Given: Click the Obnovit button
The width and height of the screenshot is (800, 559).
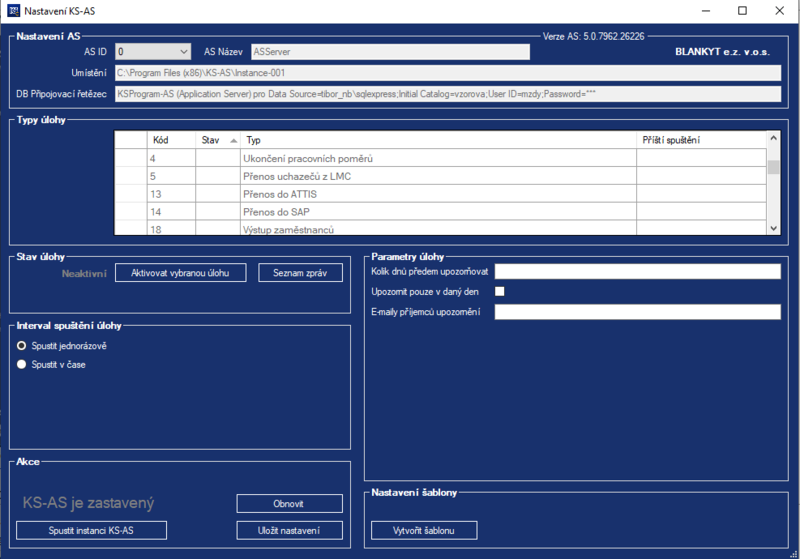Looking at the screenshot, I should click(289, 503).
